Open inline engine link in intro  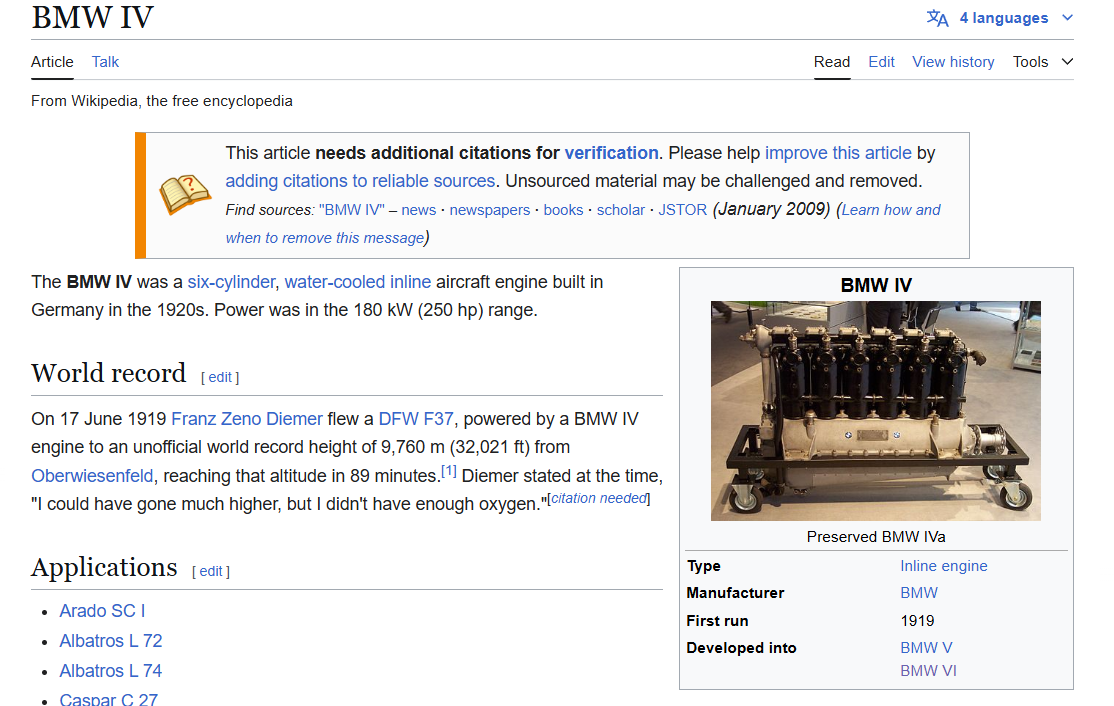coord(410,282)
